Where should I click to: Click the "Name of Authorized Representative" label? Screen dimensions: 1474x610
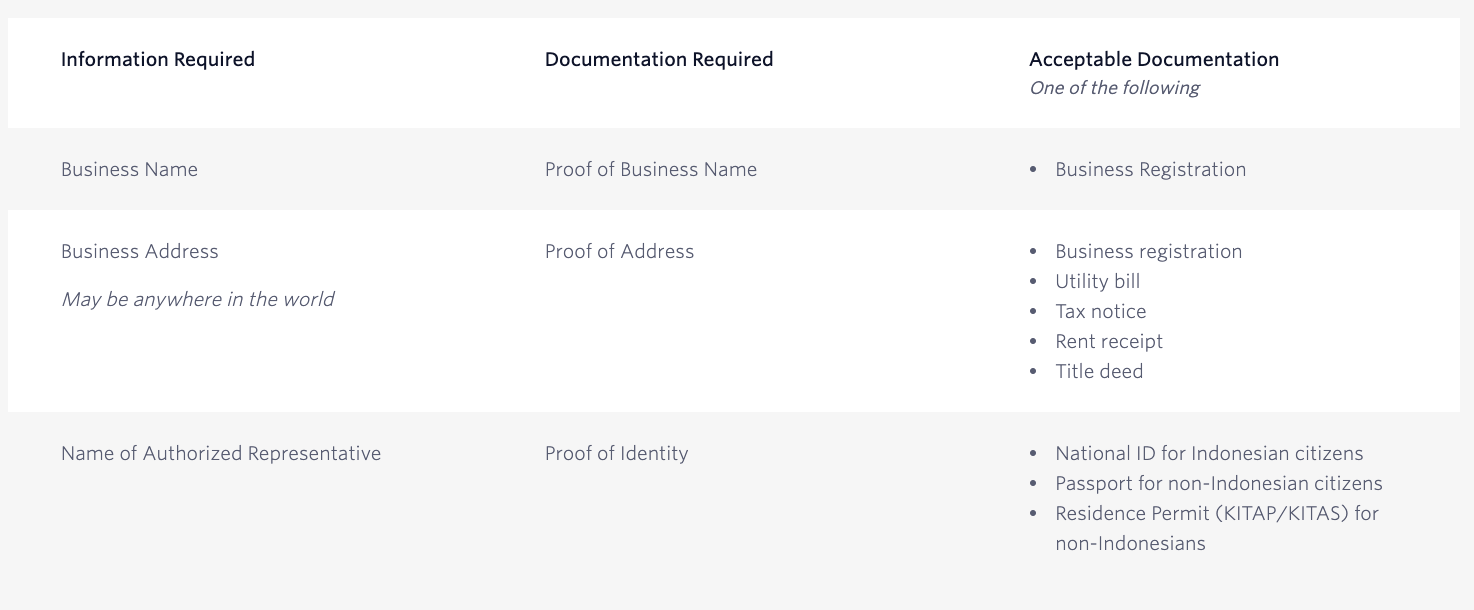(221, 454)
